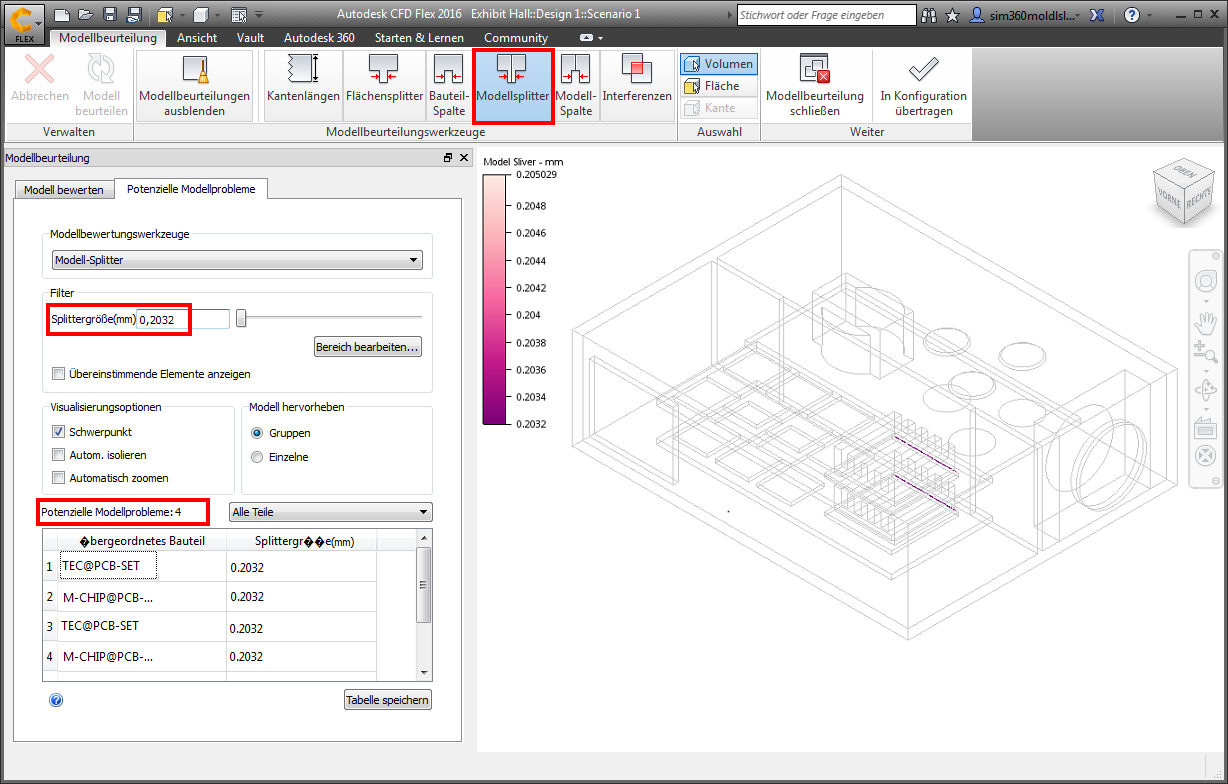
Task: Click Modellbeurteilungen ausblenden tool
Action: coord(194,86)
